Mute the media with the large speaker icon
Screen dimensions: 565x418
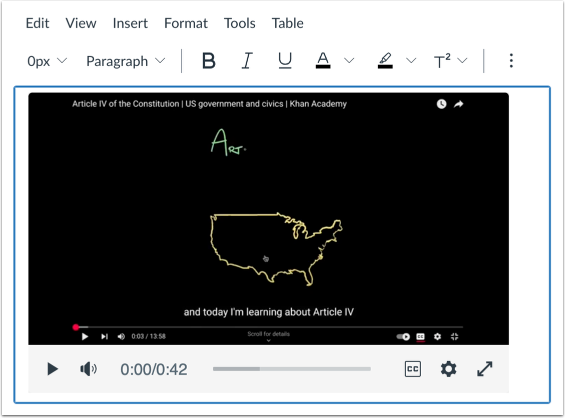pos(88,369)
